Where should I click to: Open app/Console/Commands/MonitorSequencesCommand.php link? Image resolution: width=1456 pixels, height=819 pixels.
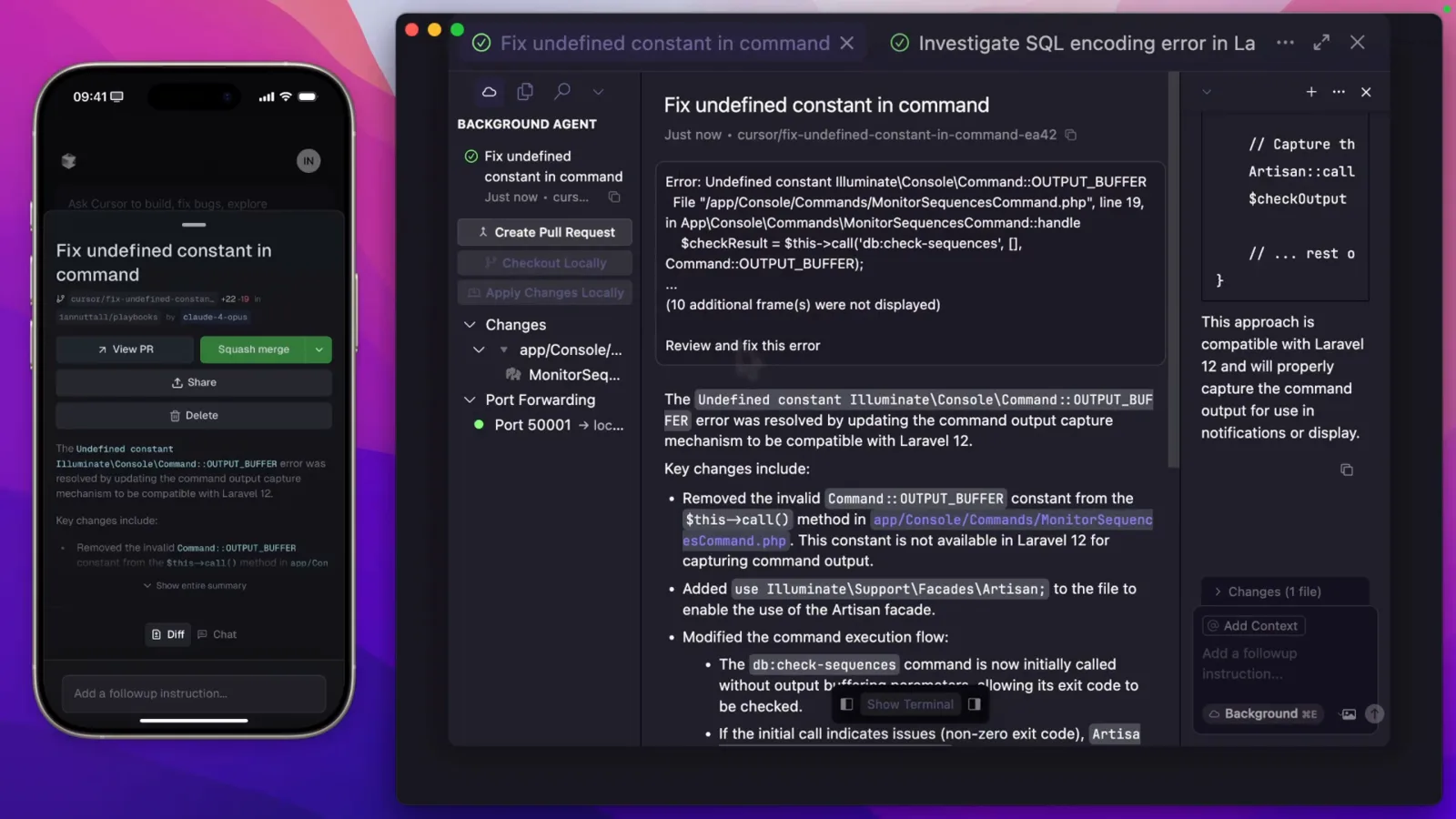pos(917,530)
